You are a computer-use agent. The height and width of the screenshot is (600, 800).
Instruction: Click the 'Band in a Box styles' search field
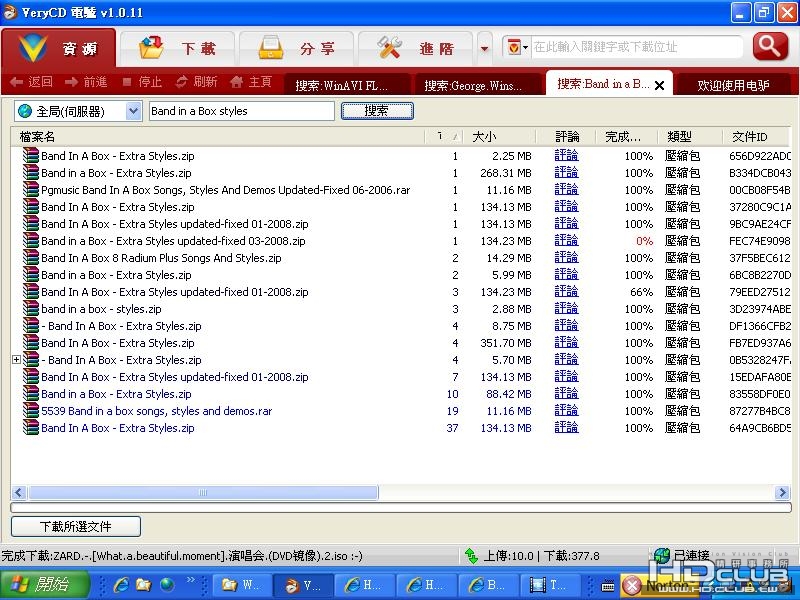pos(242,111)
